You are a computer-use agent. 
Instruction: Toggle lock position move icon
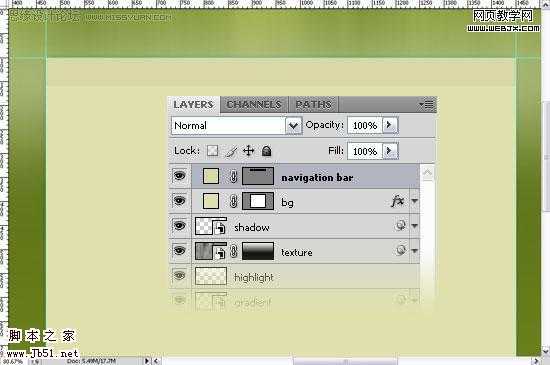(x=249, y=151)
